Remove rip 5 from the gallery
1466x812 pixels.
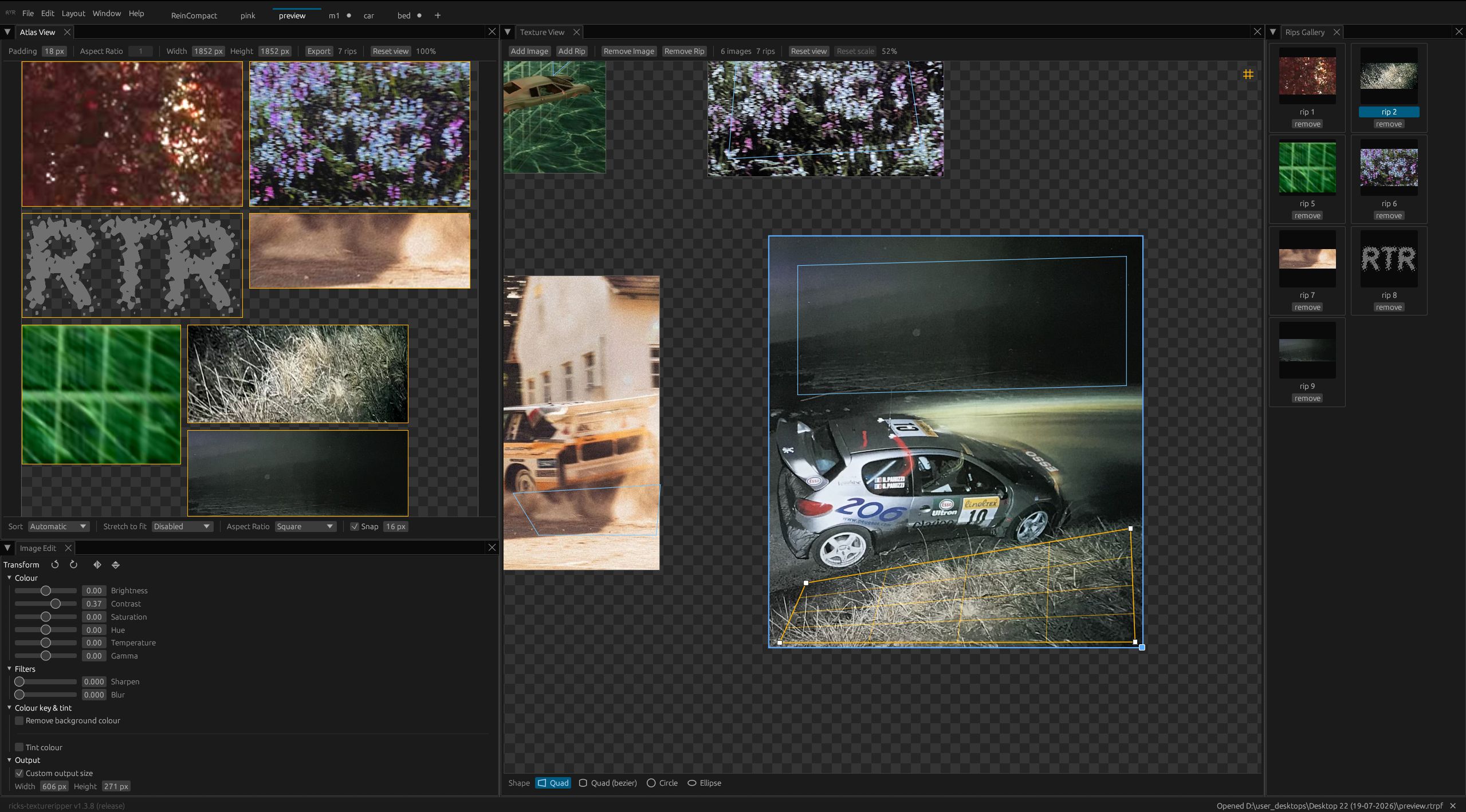point(1307,216)
